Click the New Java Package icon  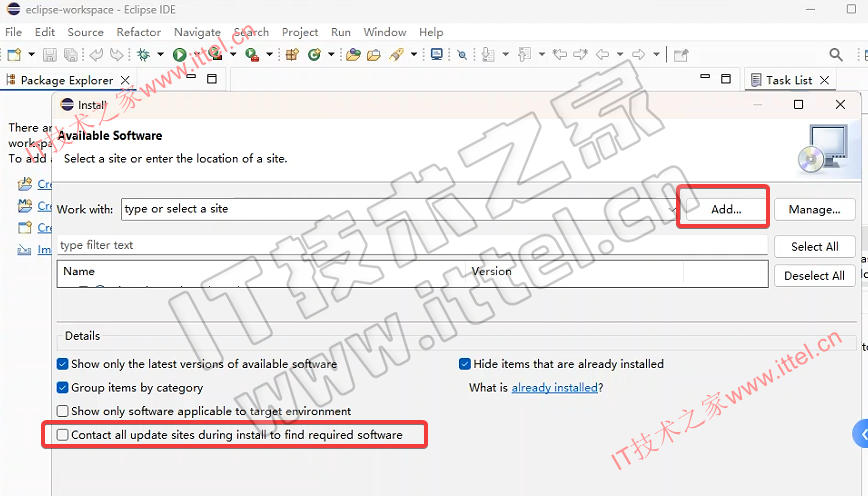[292, 54]
